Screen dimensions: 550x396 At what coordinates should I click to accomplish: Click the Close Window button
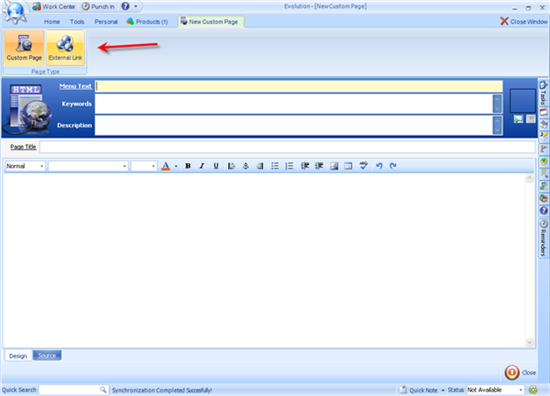(523, 22)
